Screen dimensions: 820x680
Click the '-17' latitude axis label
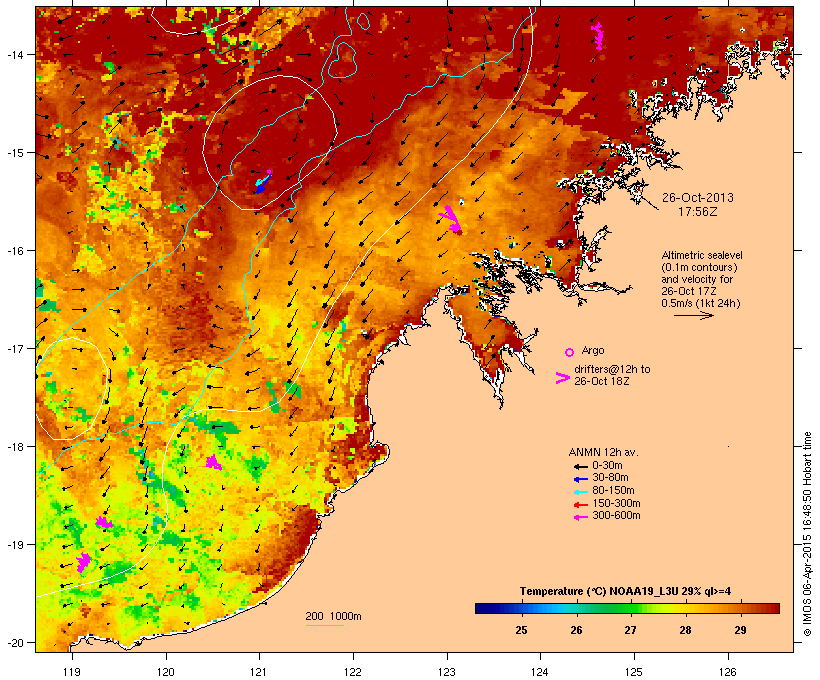[x=14, y=348]
